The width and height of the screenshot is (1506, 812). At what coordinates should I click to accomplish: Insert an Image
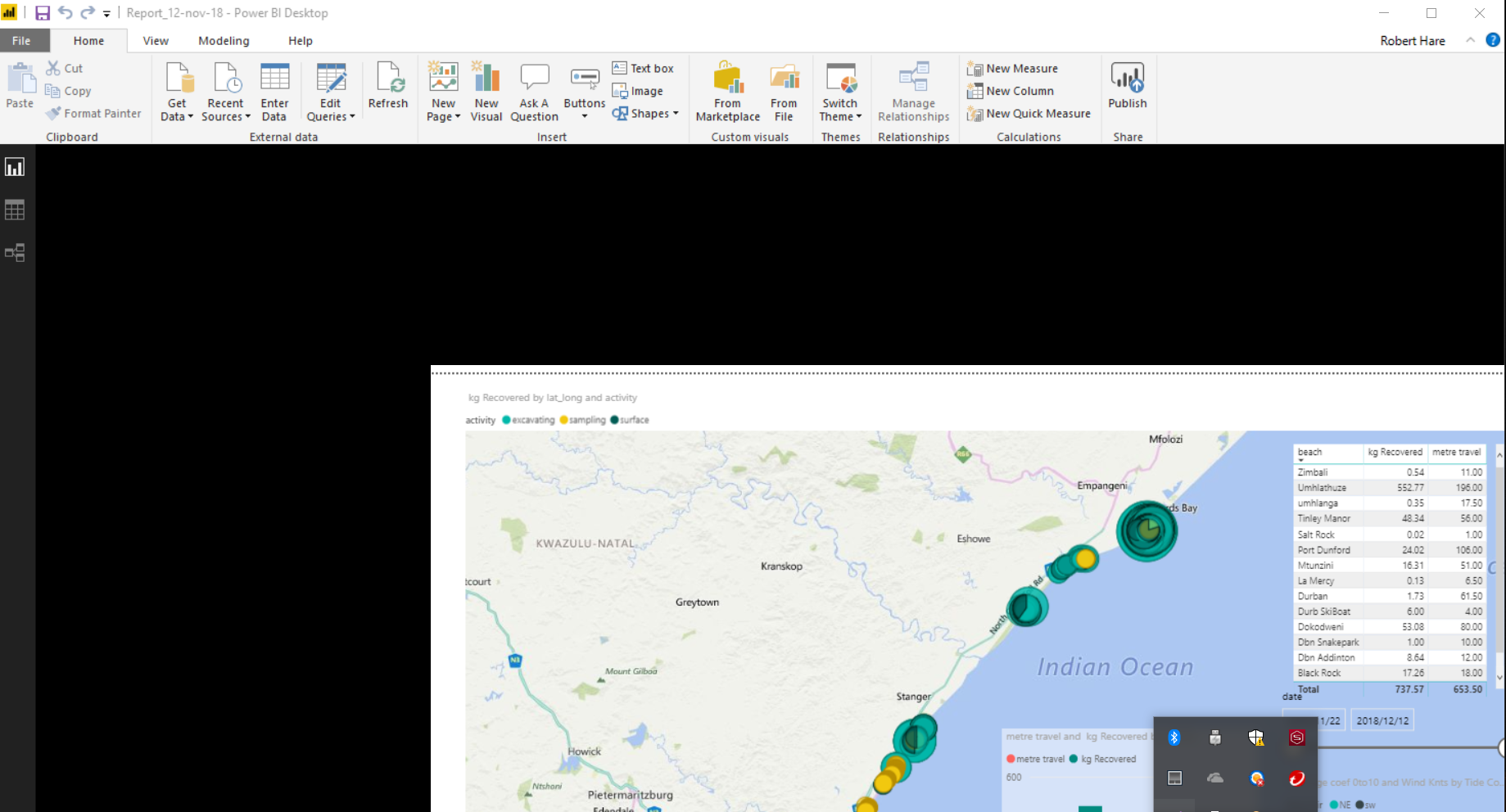pyautogui.click(x=638, y=91)
